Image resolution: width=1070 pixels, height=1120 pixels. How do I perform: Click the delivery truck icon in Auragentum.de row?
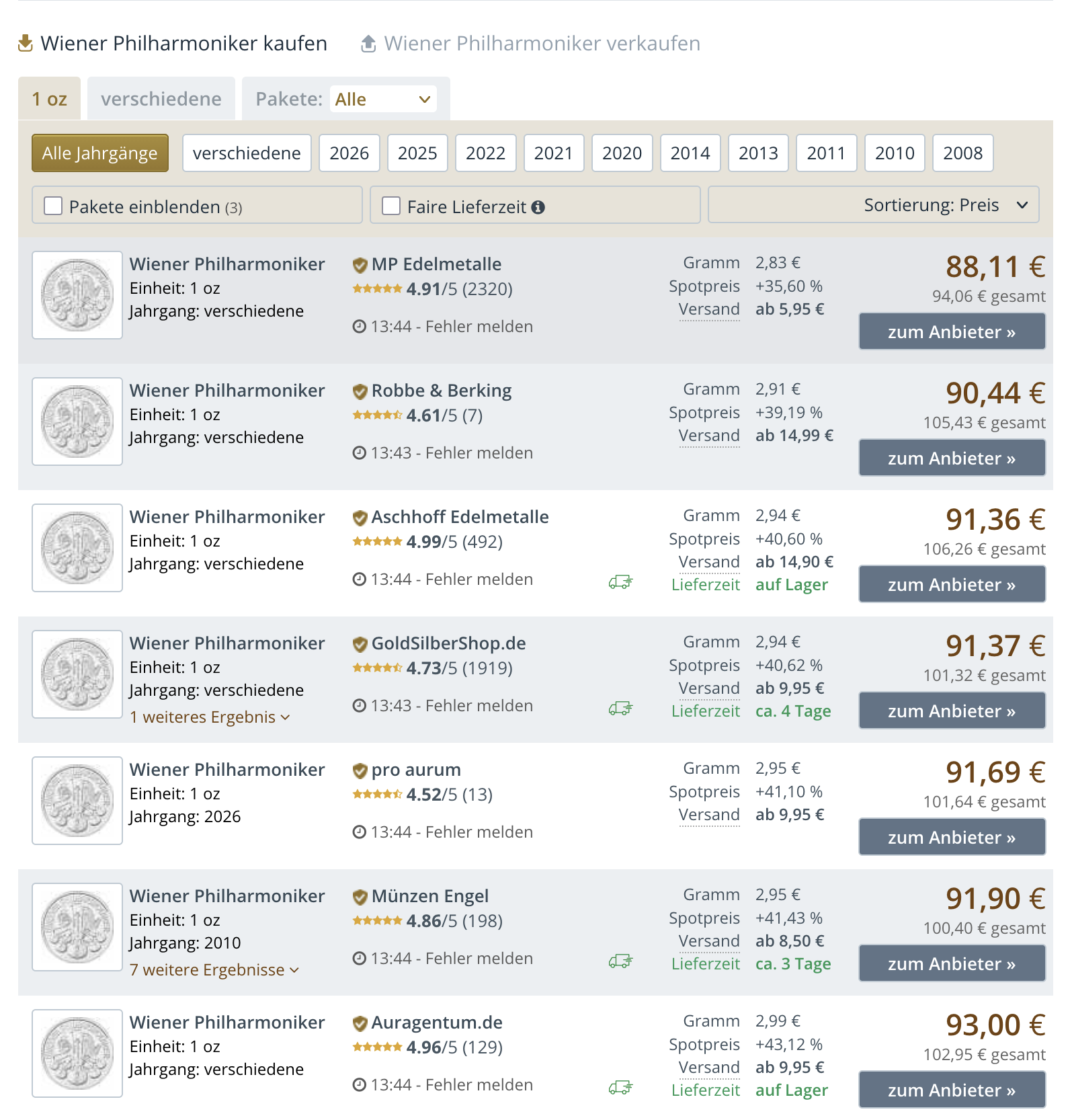click(621, 1088)
